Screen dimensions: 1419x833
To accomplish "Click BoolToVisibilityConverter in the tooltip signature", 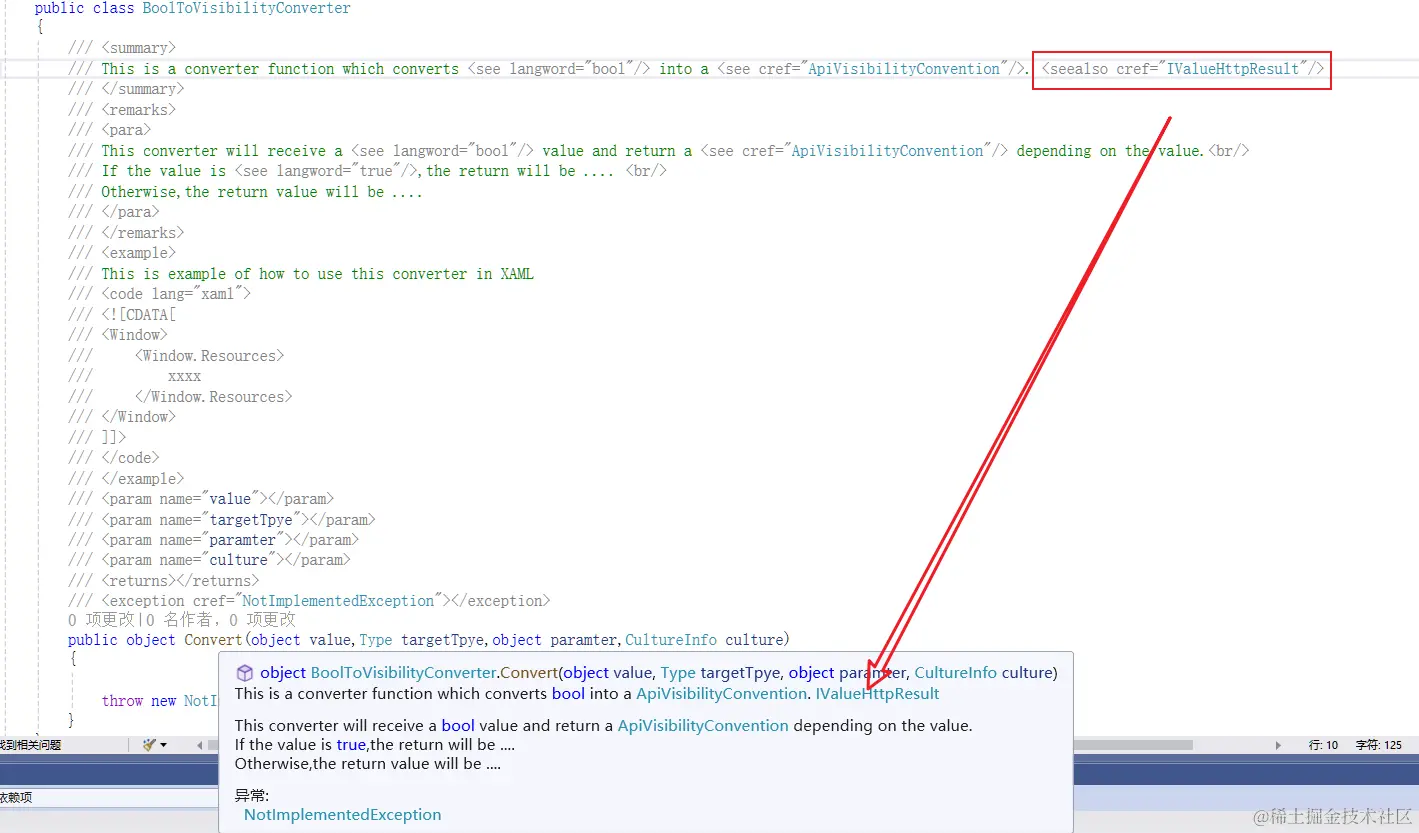I will [x=404, y=673].
